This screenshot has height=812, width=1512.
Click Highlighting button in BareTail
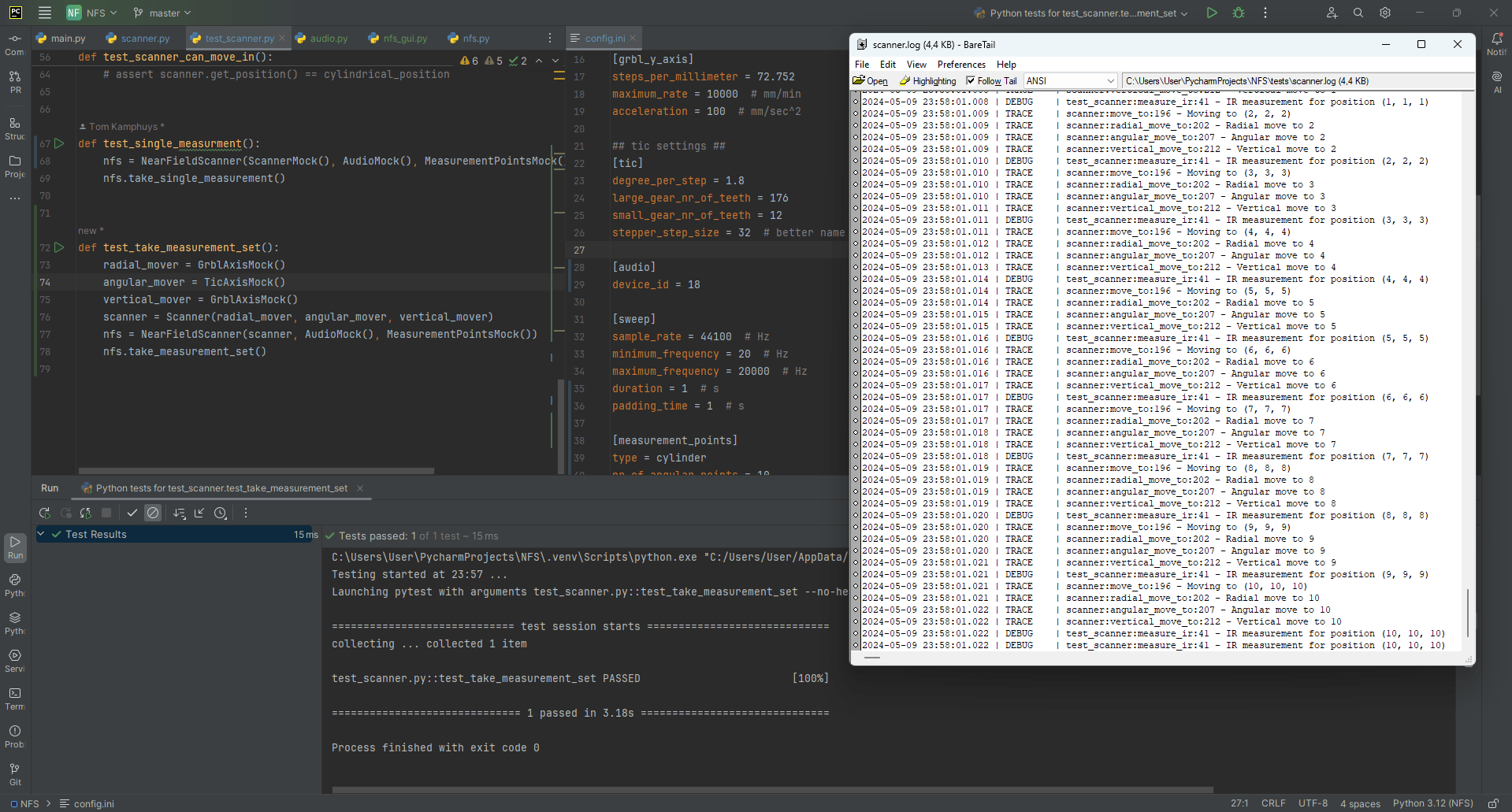(x=928, y=80)
